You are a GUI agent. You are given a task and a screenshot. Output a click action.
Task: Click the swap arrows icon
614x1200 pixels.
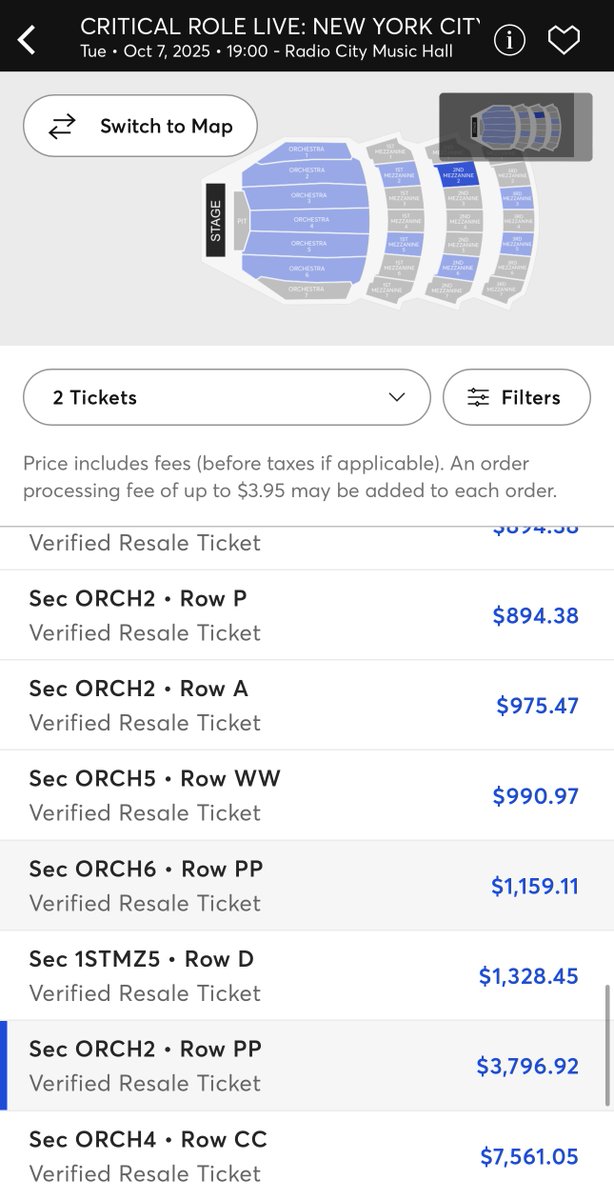click(x=62, y=126)
